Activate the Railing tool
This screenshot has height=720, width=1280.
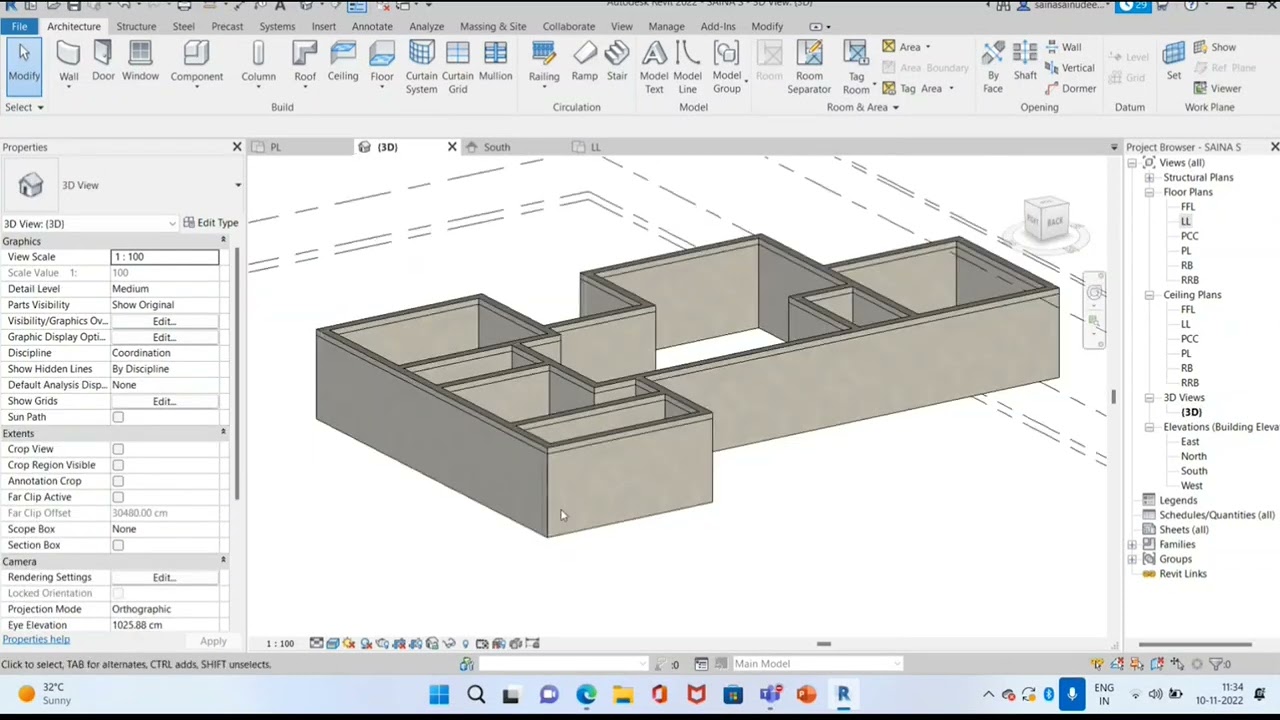click(544, 61)
